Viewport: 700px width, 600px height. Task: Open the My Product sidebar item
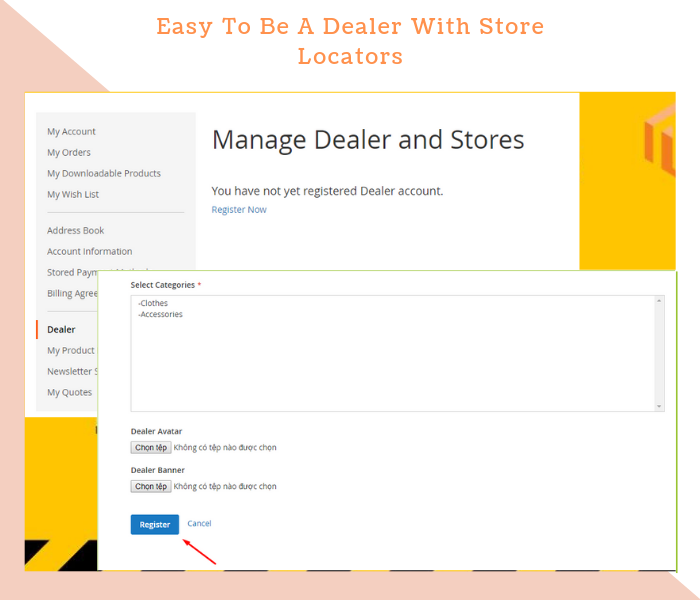pyautogui.click(x=71, y=351)
